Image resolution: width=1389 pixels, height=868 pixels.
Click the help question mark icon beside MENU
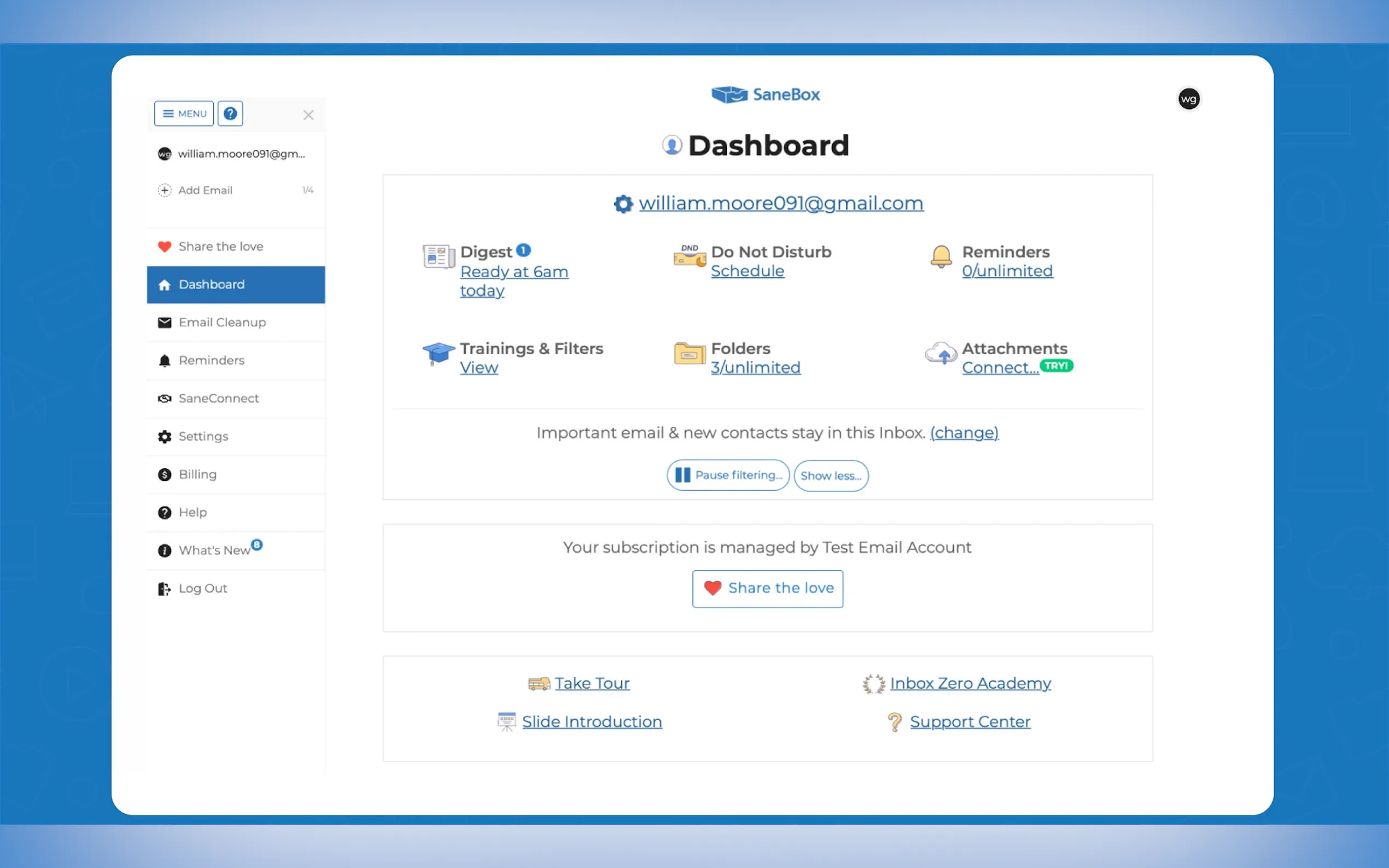coord(230,114)
